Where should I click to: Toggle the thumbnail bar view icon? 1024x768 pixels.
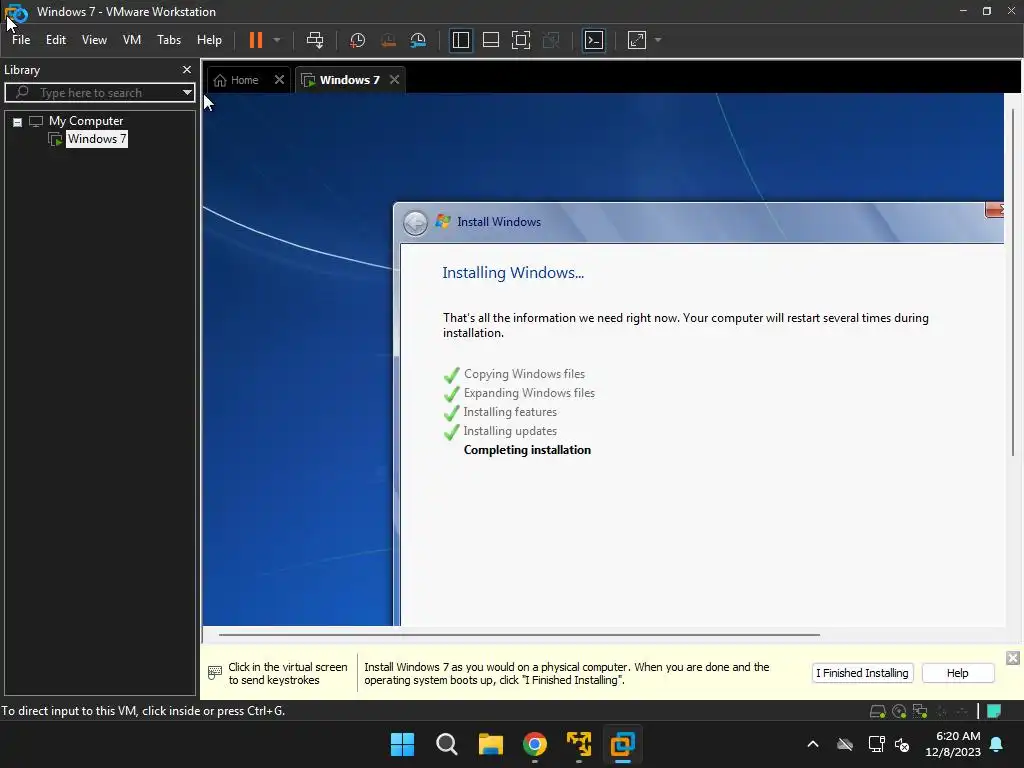(490, 40)
